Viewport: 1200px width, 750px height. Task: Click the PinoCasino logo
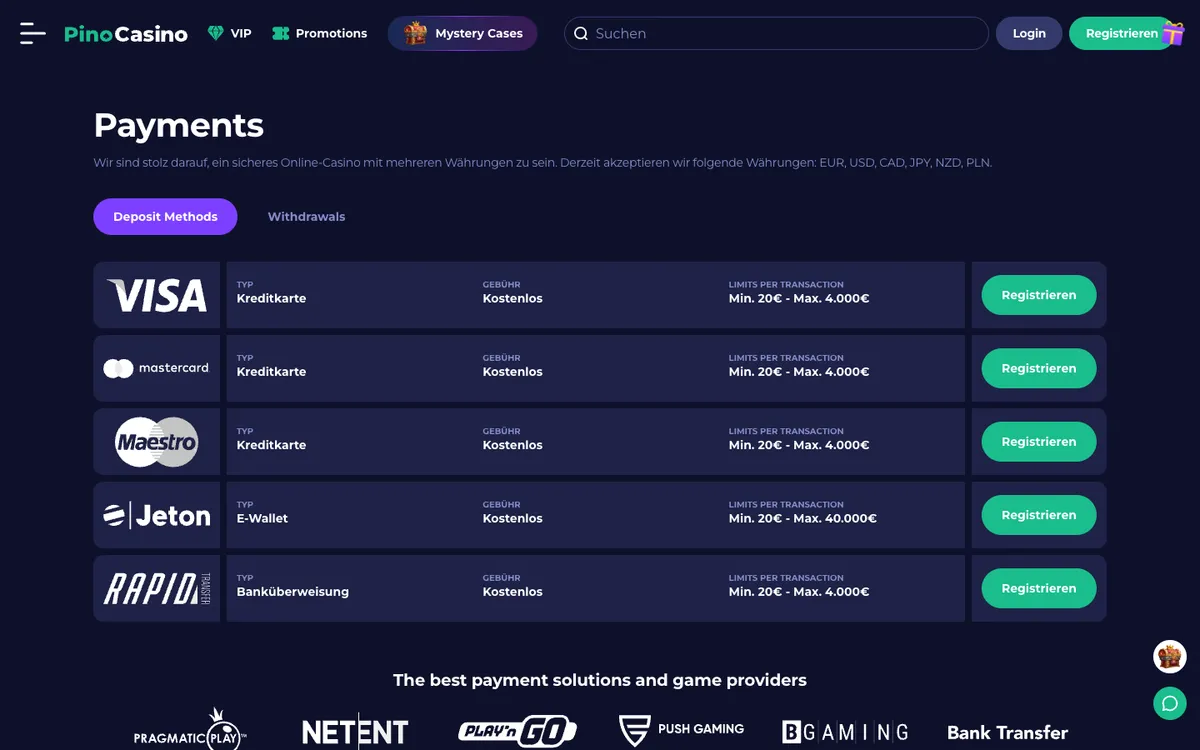coord(126,34)
